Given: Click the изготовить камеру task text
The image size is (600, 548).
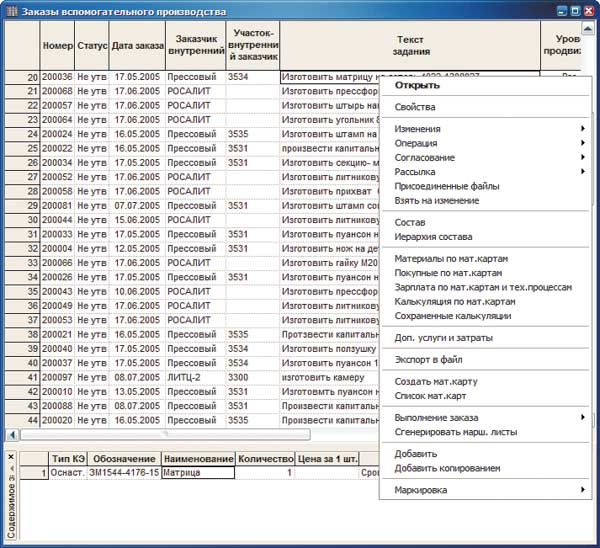Looking at the screenshot, I should click(323, 377).
